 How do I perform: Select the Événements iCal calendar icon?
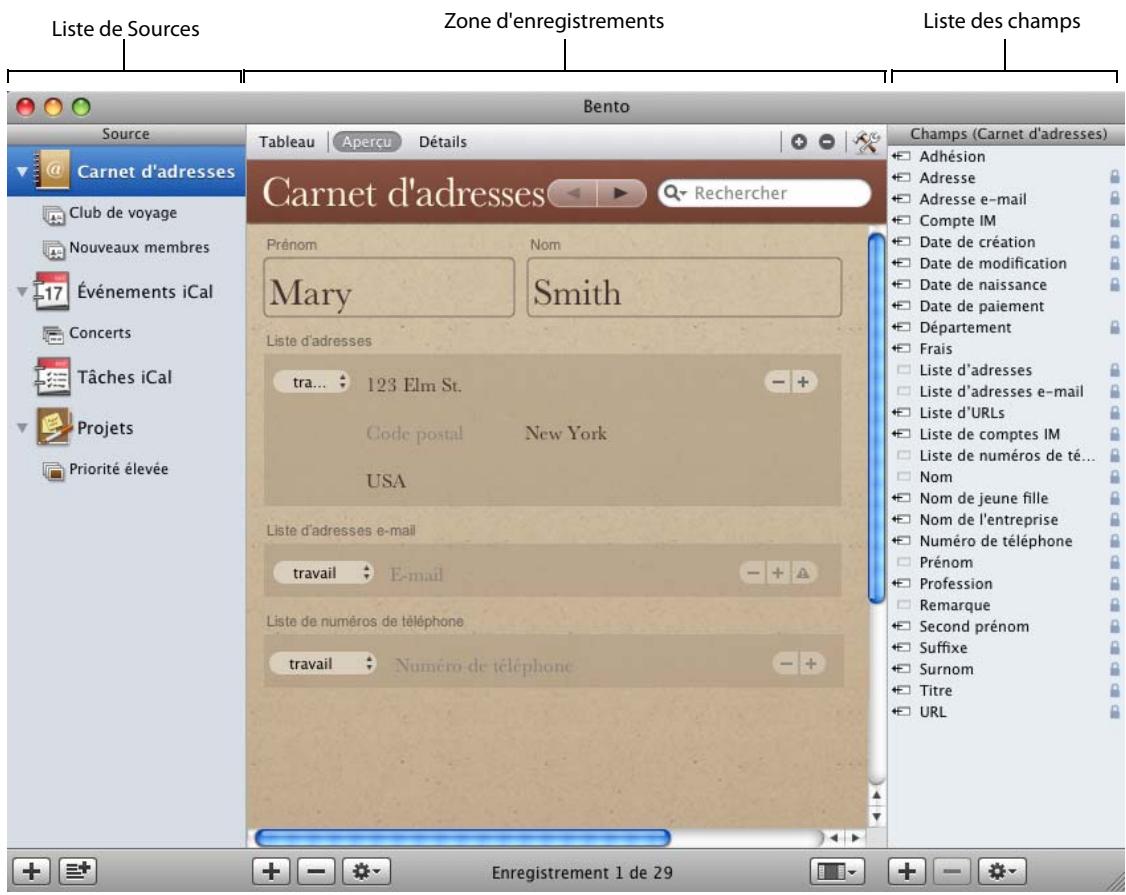click(52, 291)
